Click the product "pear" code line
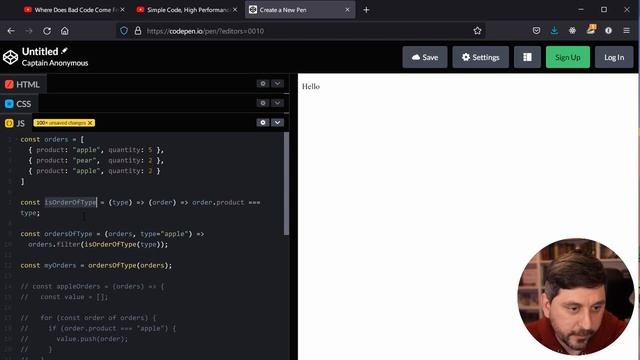 (x=96, y=160)
